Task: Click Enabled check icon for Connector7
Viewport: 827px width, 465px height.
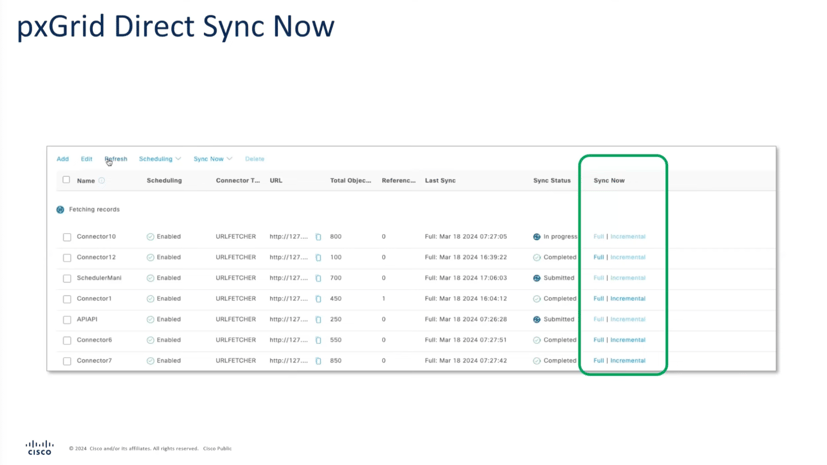Action: click(x=150, y=361)
